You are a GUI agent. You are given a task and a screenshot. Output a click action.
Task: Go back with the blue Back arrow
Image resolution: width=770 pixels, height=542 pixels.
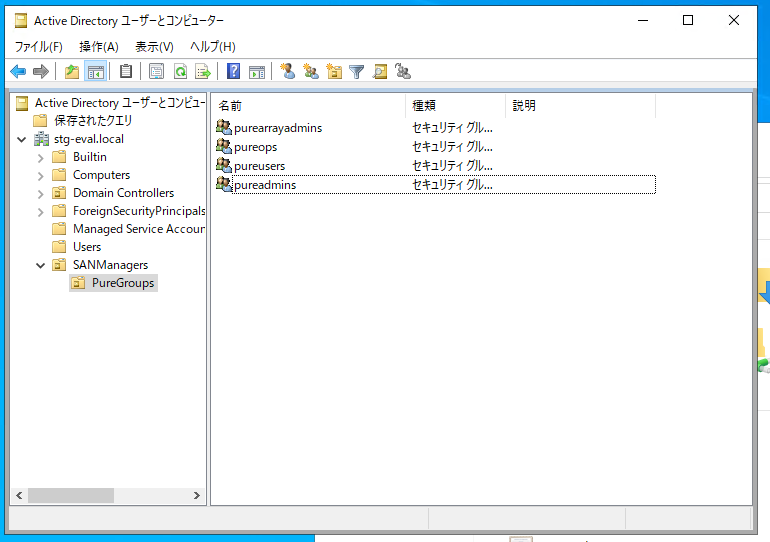point(18,72)
